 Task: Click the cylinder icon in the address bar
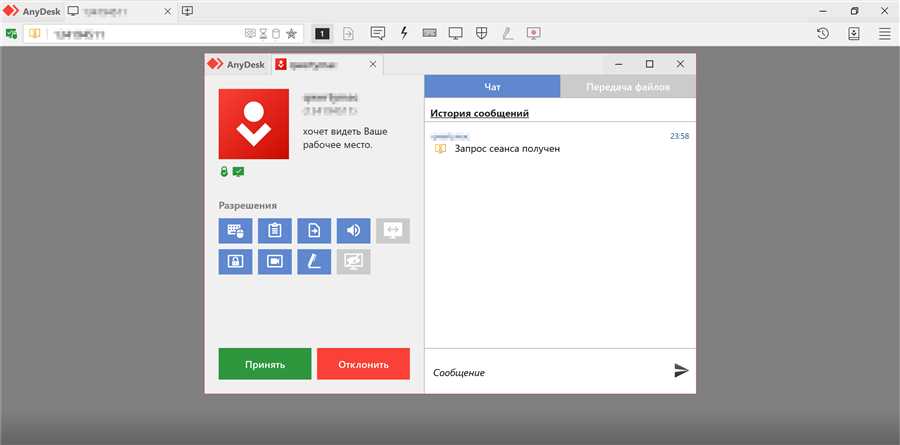coord(276,34)
